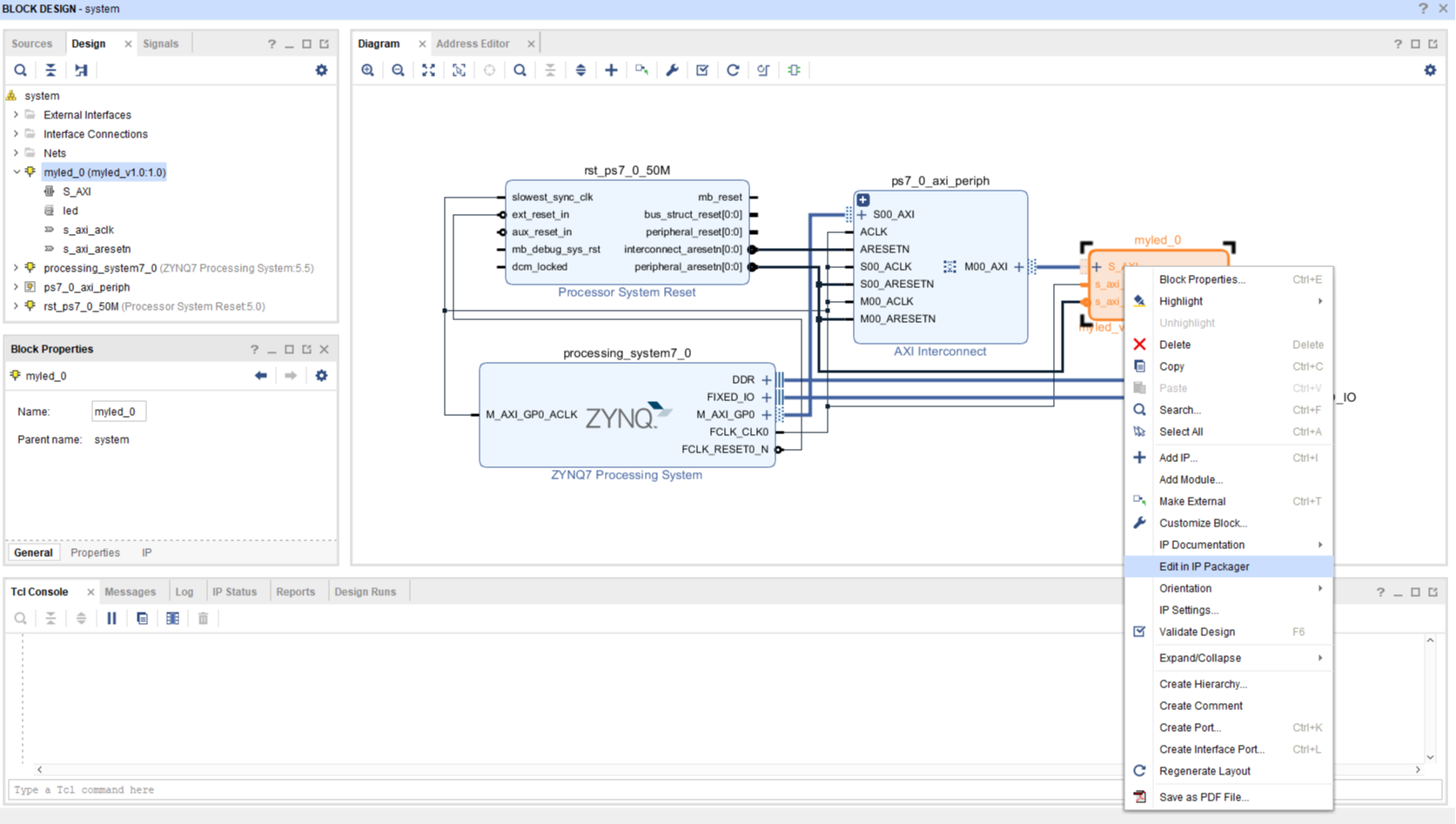
Task: Click the copy icon in Tcl Console toolbar
Action: pyautogui.click(x=143, y=619)
